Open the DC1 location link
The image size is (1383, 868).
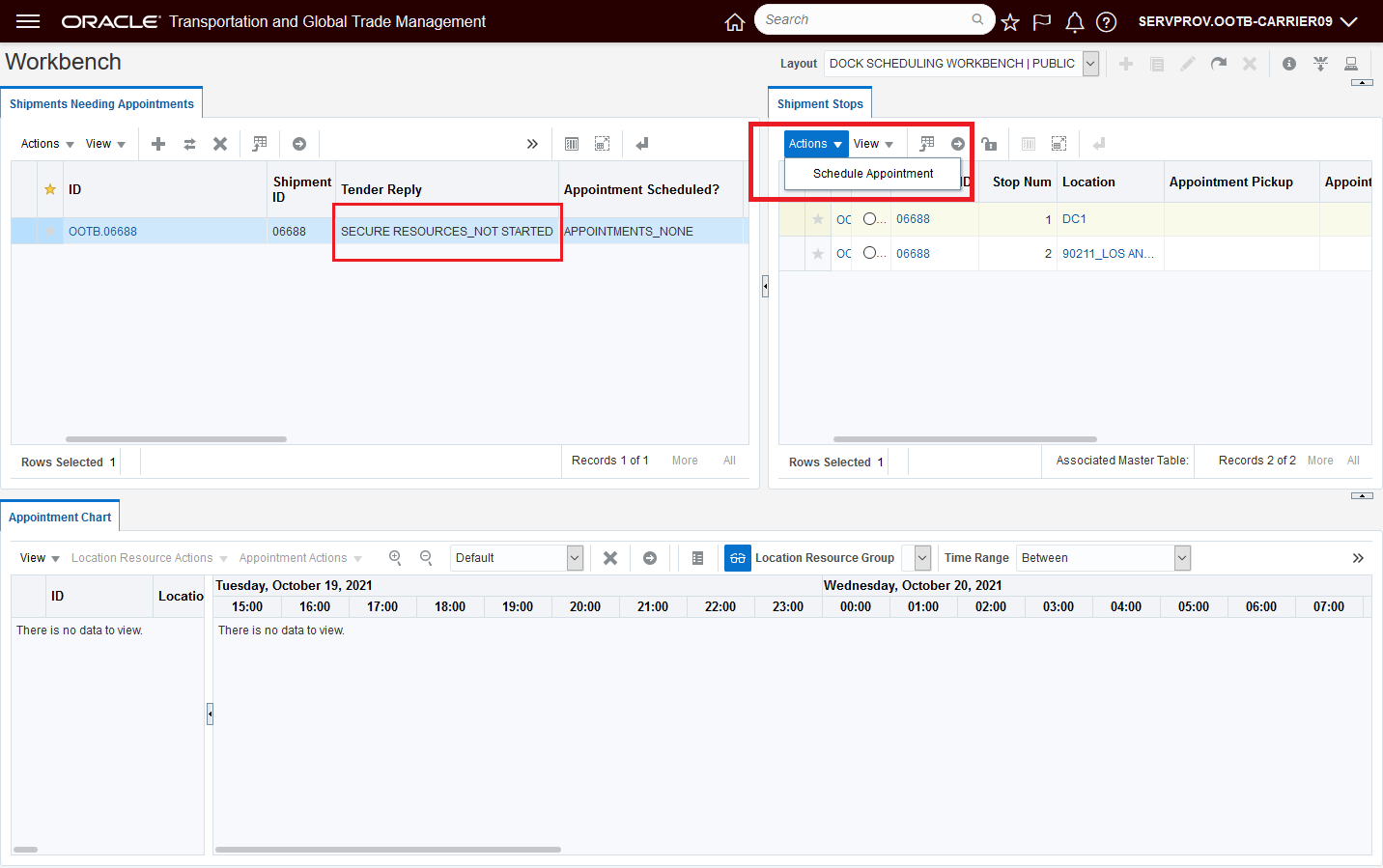point(1074,219)
